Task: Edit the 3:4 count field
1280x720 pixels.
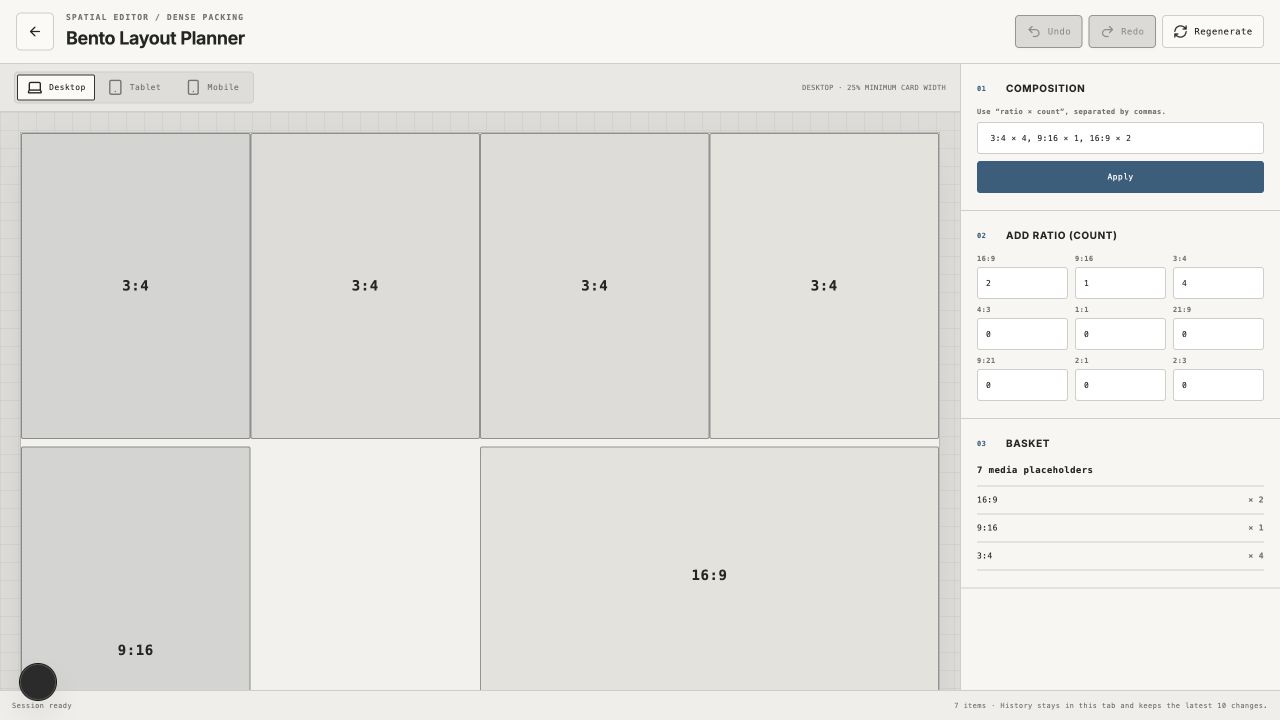Action: click(1218, 283)
